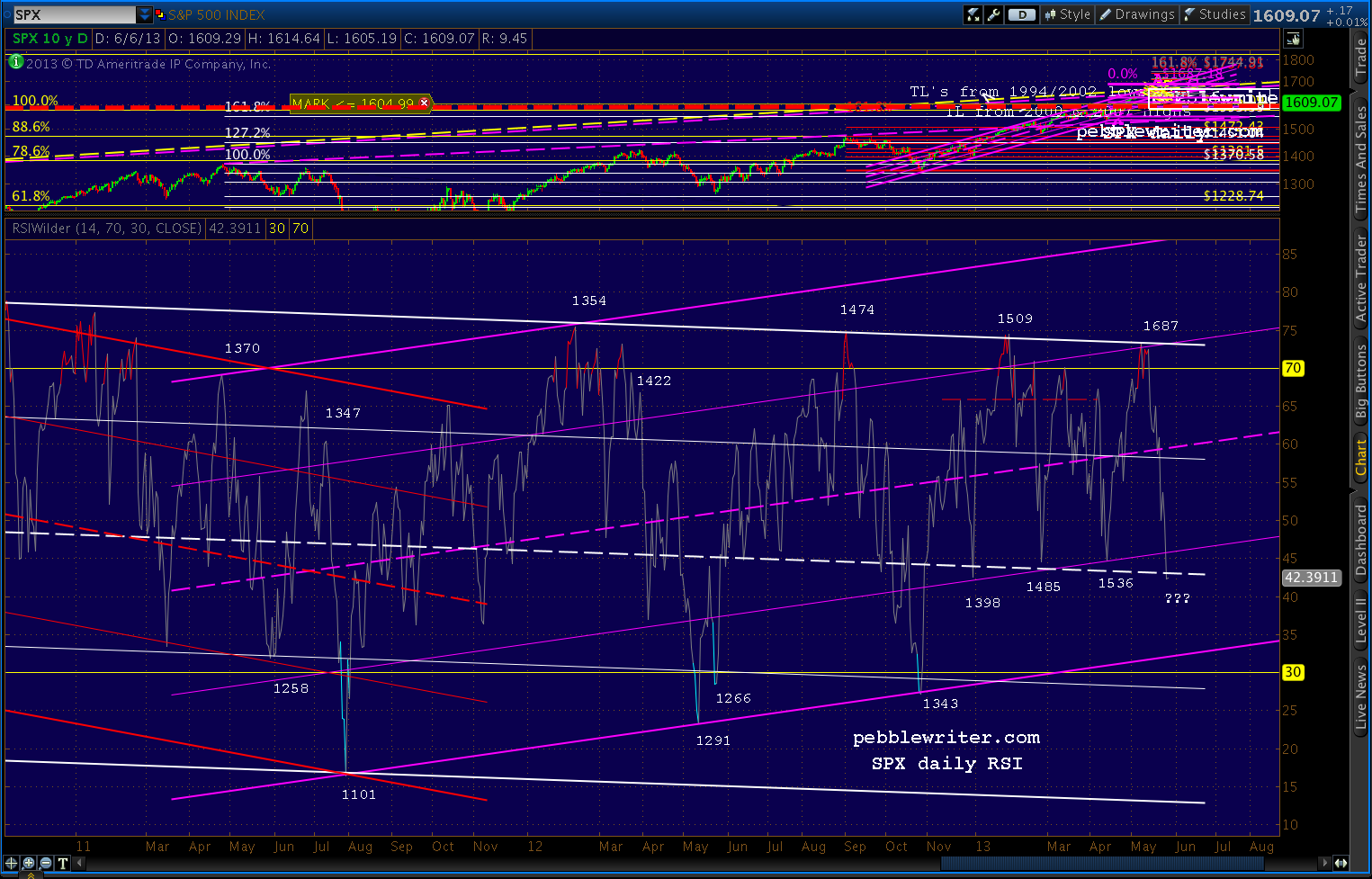Click the chart pointer mode icon under toolbar

click(1293, 39)
